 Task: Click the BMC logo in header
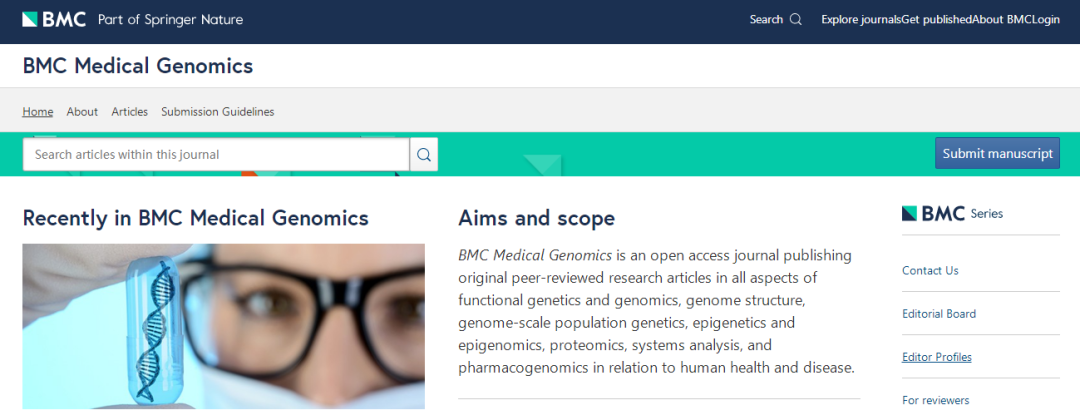(54, 19)
